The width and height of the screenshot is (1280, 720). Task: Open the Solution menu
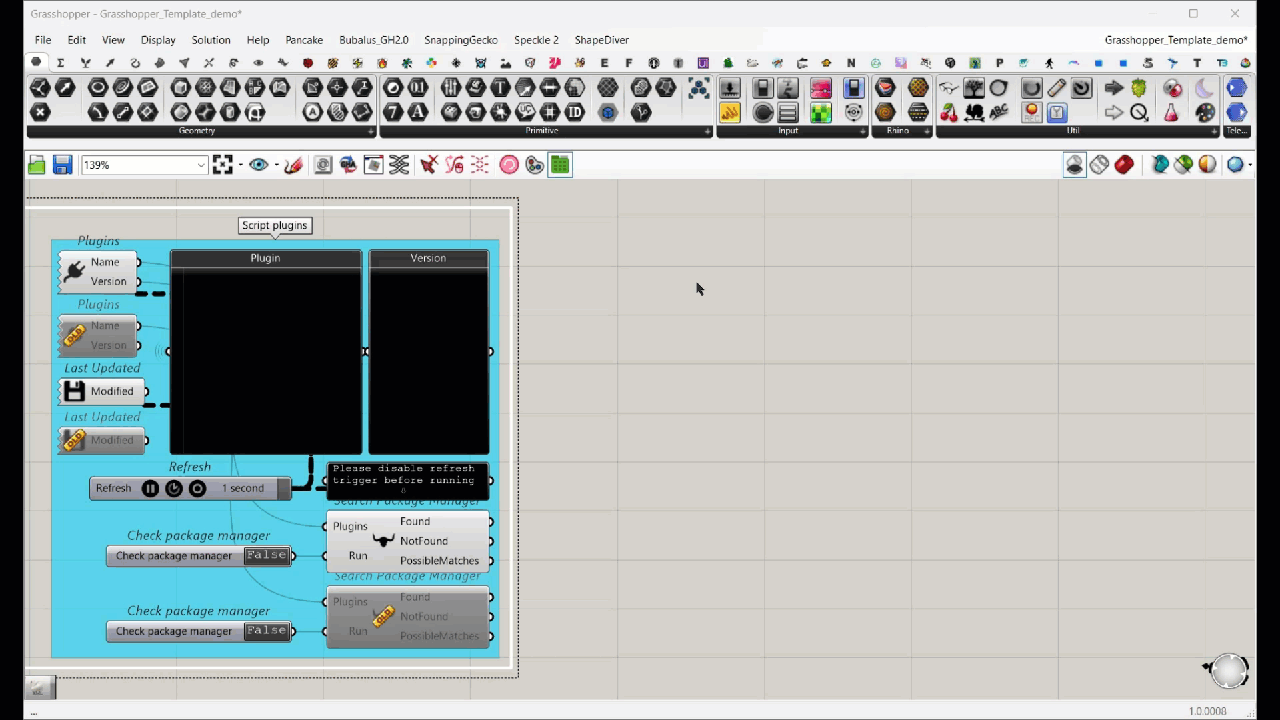[211, 40]
